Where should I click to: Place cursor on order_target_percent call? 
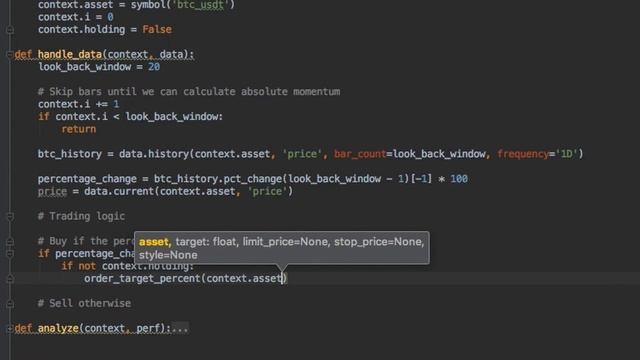pos(142,279)
